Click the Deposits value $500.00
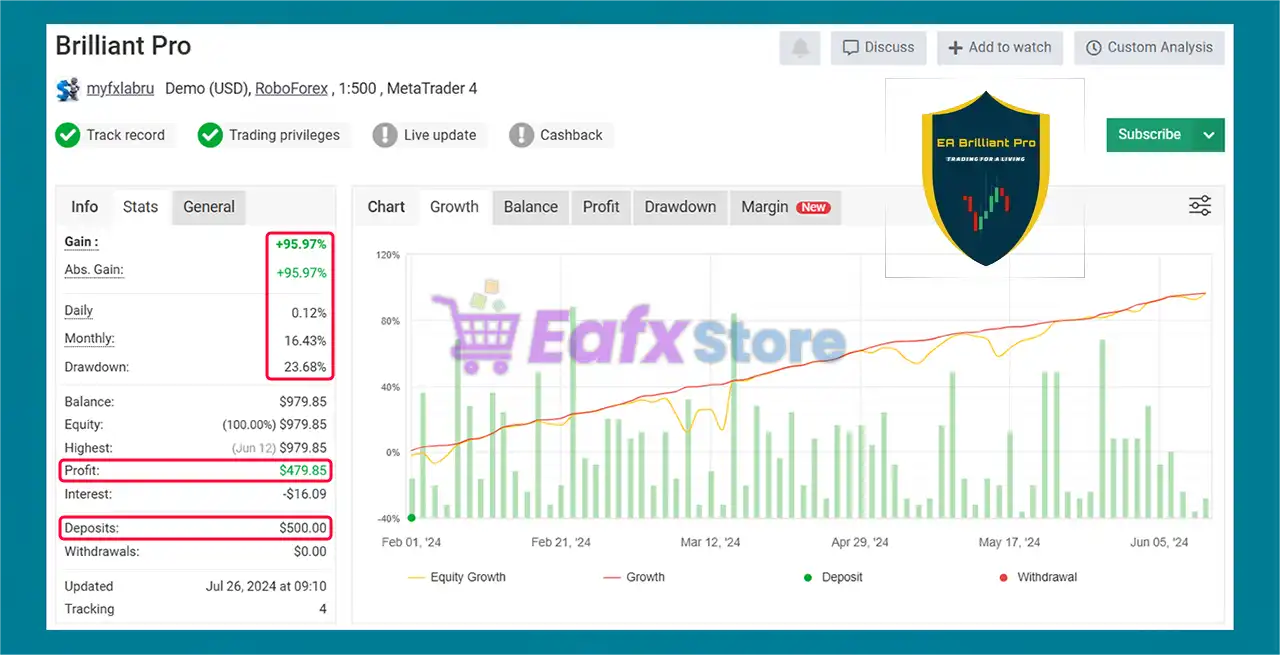 point(302,528)
